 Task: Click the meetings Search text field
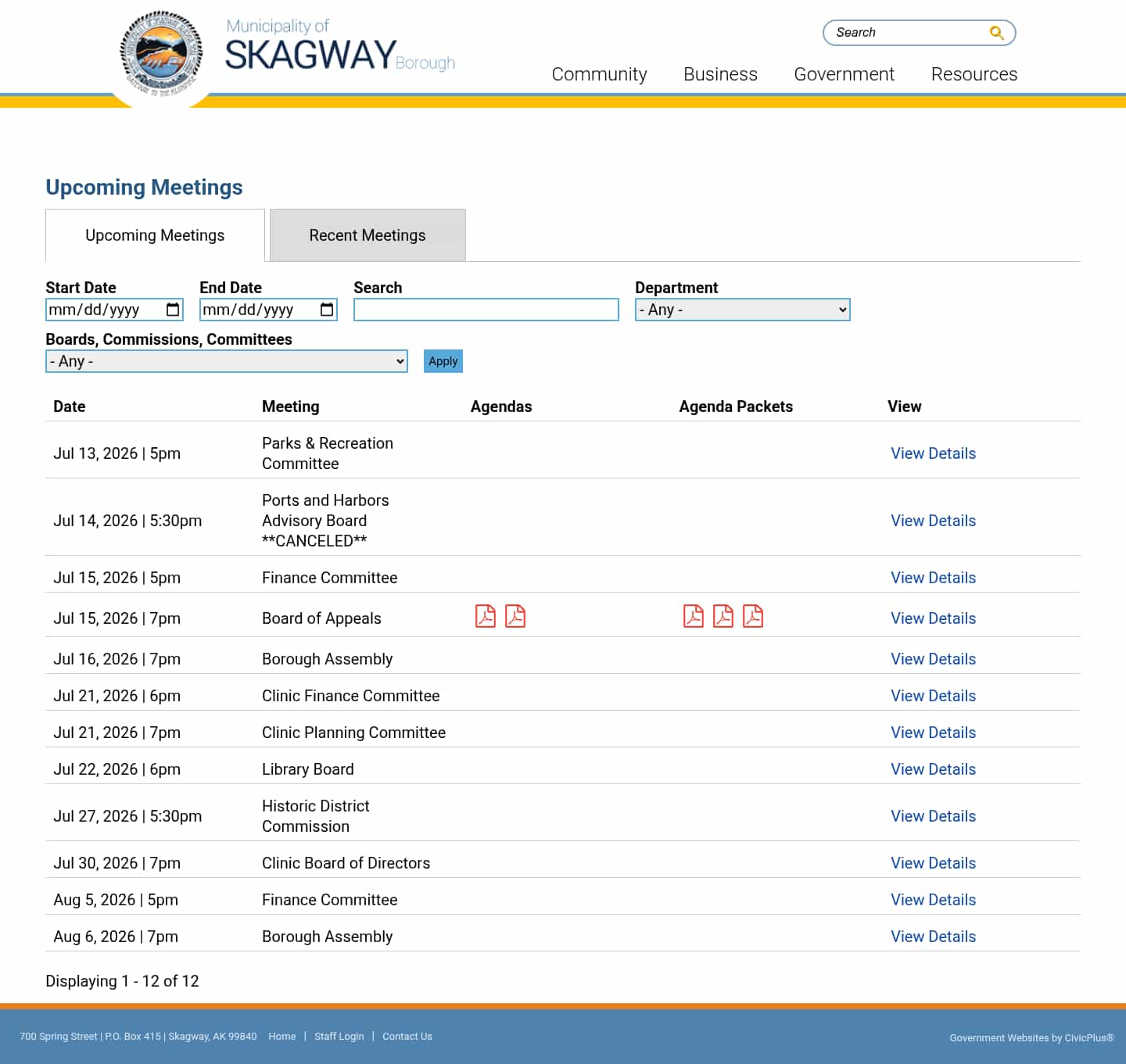click(x=486, y=310)
